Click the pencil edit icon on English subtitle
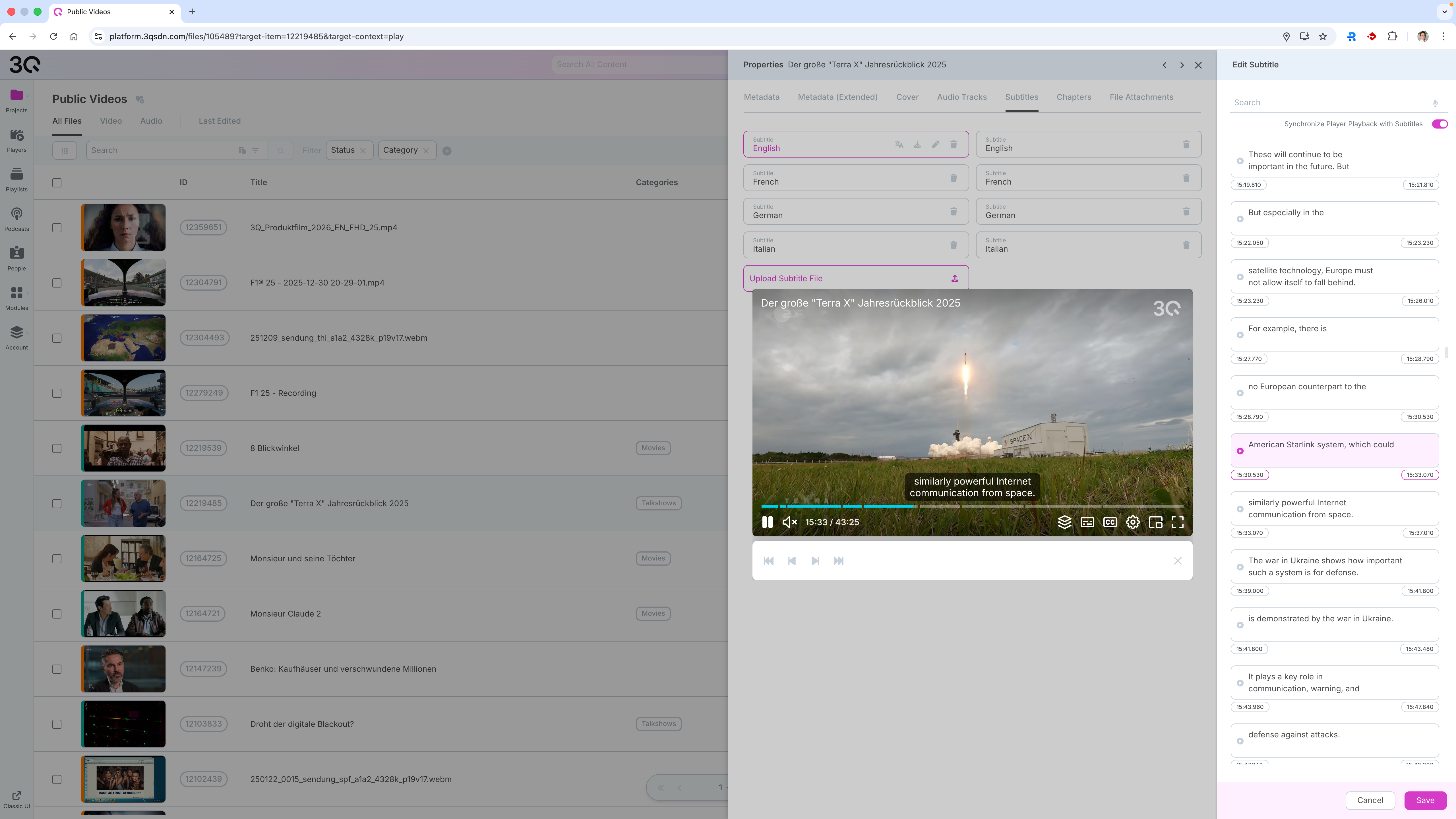The width and height of the screenshot is (1456, 819). [x=935, y=145]
